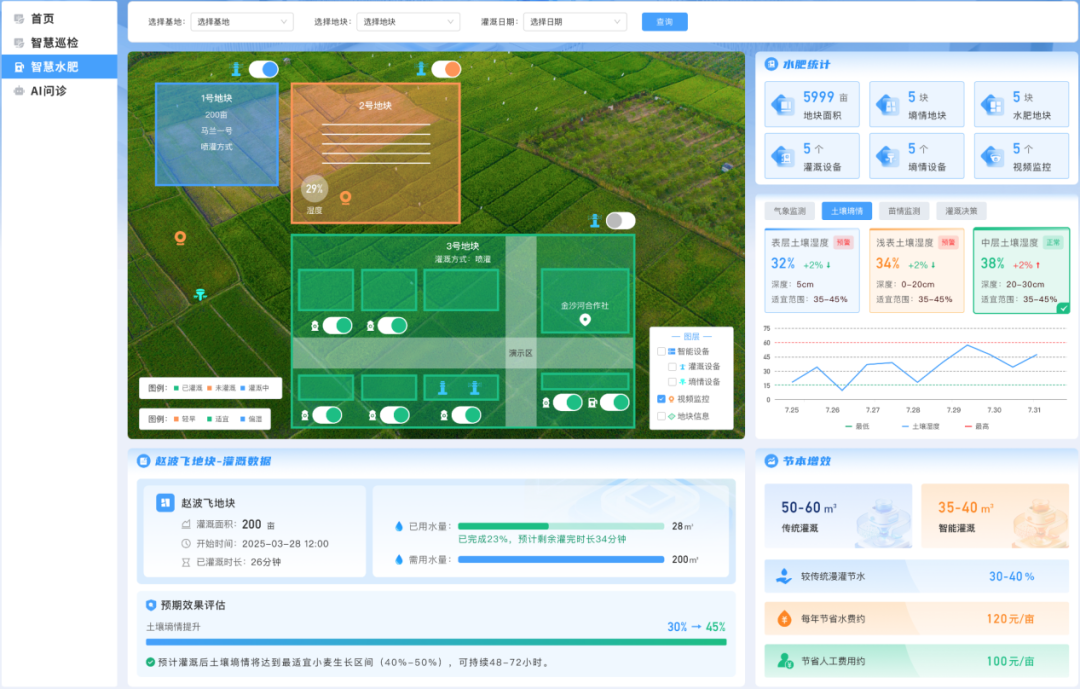The height and width of the screenshot is (689, 1080).
Task: Click the blue icon beside 赵波飞地块 title
Action: click(165, 503)
